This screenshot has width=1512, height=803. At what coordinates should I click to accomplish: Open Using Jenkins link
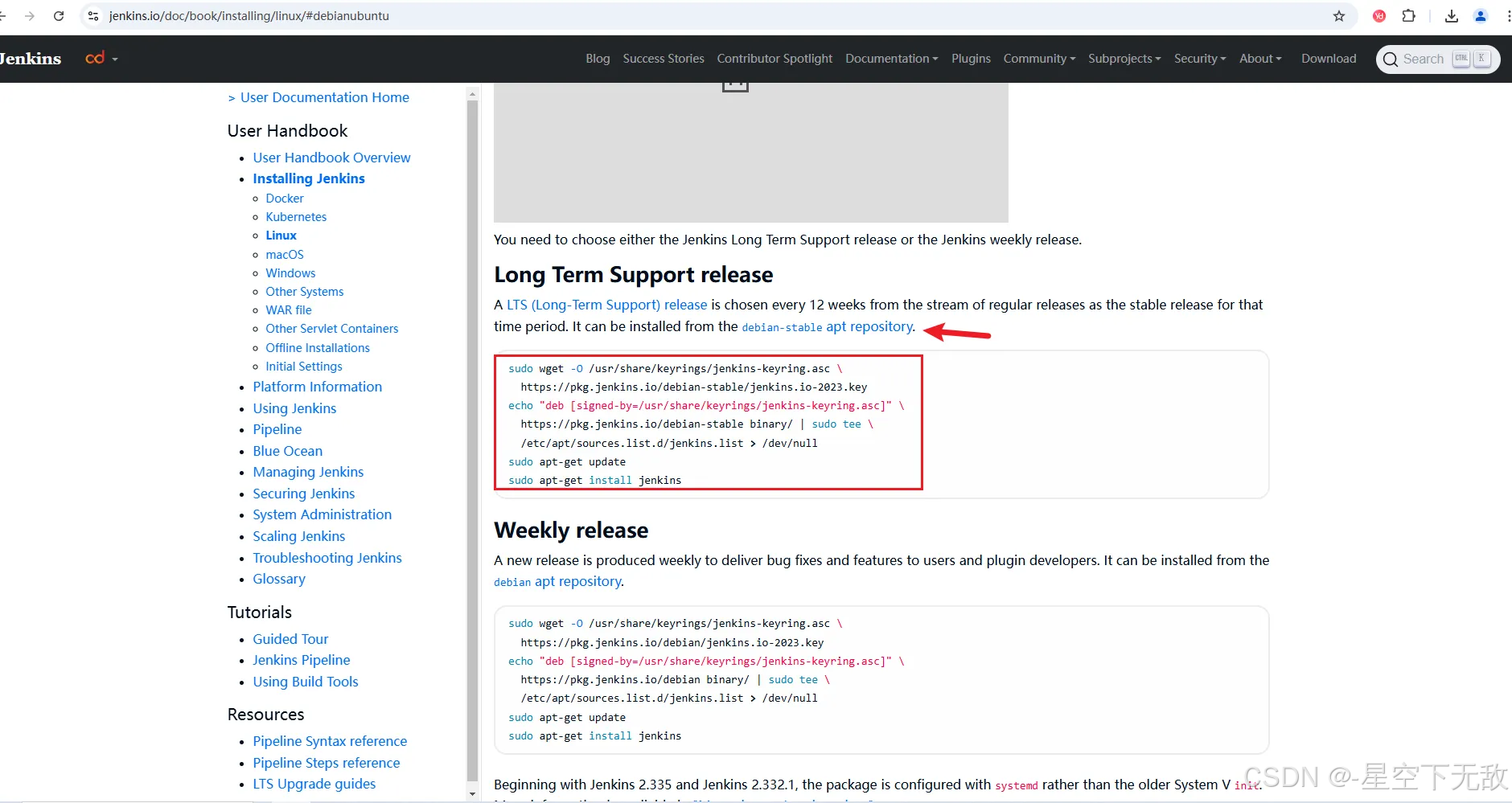point(294,408)
